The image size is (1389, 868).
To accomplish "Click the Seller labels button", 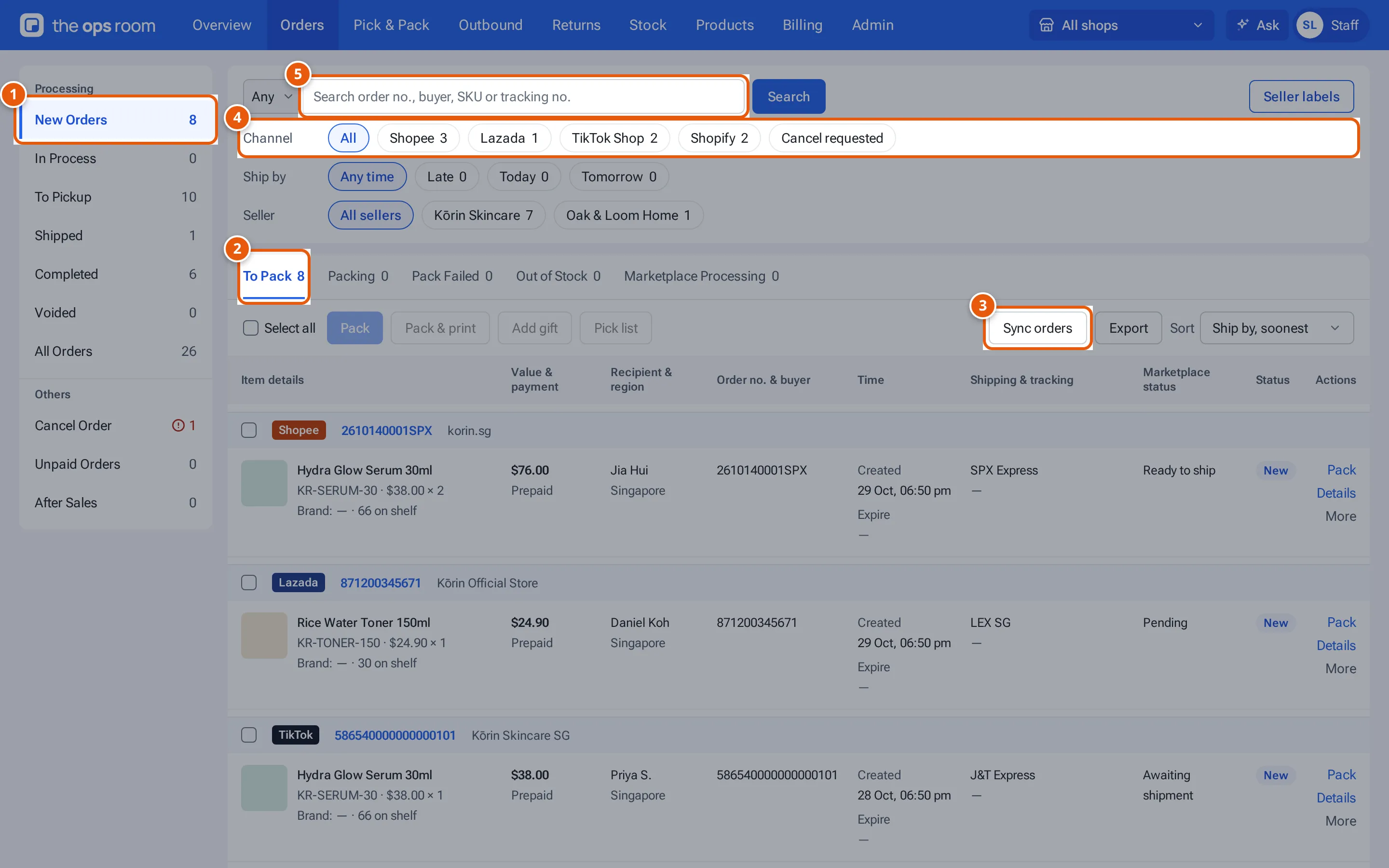I will pos(1301,96).
